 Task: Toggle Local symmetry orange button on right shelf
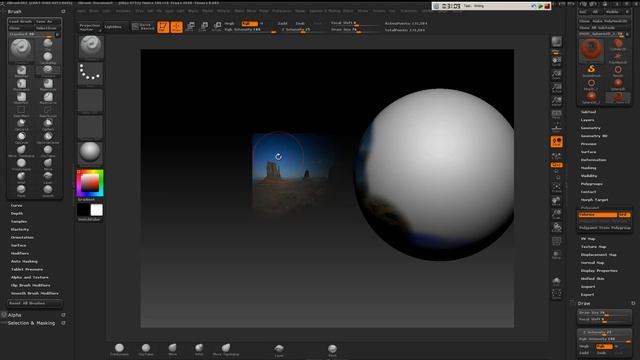(556, 142)
